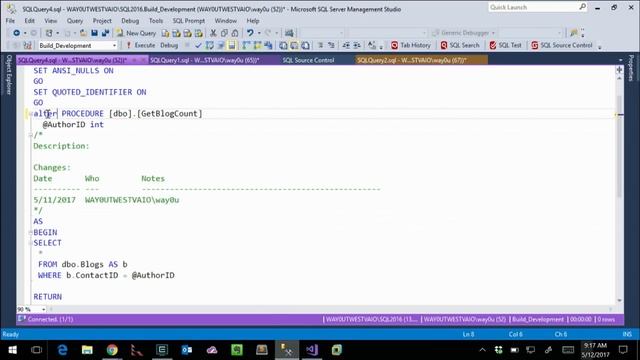This screenshot has height=360, width=640.
Task: Open the File menu
Action: 10,20
